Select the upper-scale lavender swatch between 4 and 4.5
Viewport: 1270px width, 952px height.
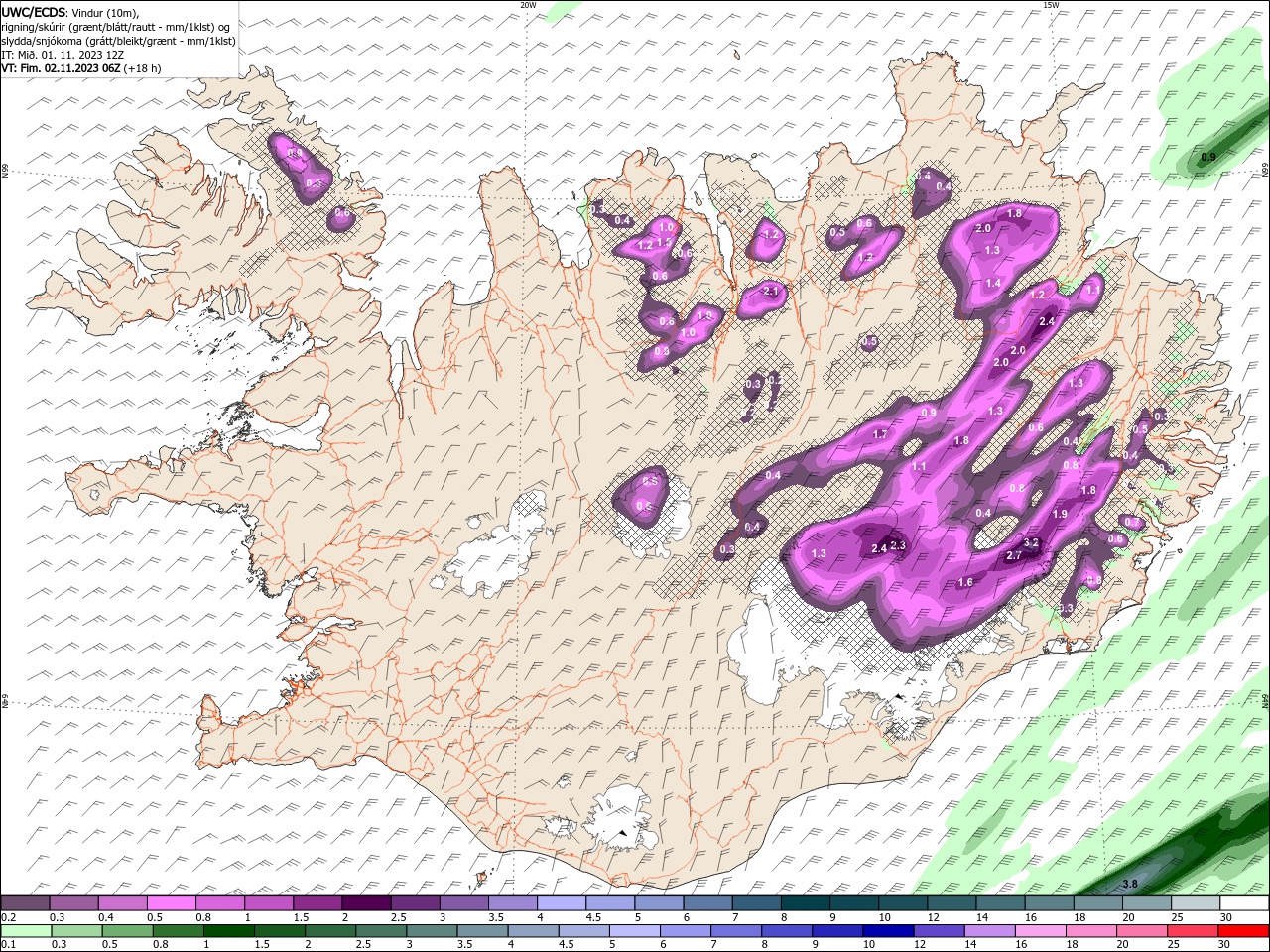[562, 902]
